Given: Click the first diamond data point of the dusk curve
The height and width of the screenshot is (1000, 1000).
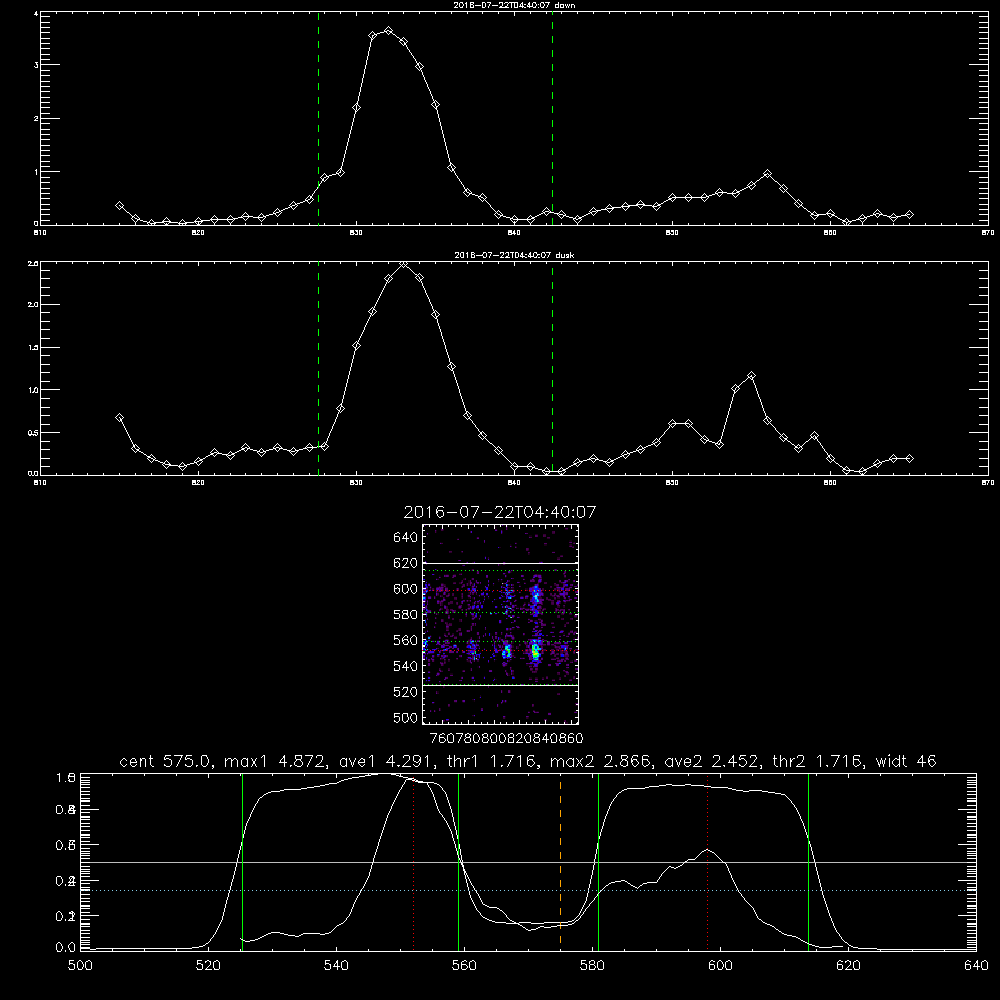Looking at the screenshot, I should click(x=119, y=418).
